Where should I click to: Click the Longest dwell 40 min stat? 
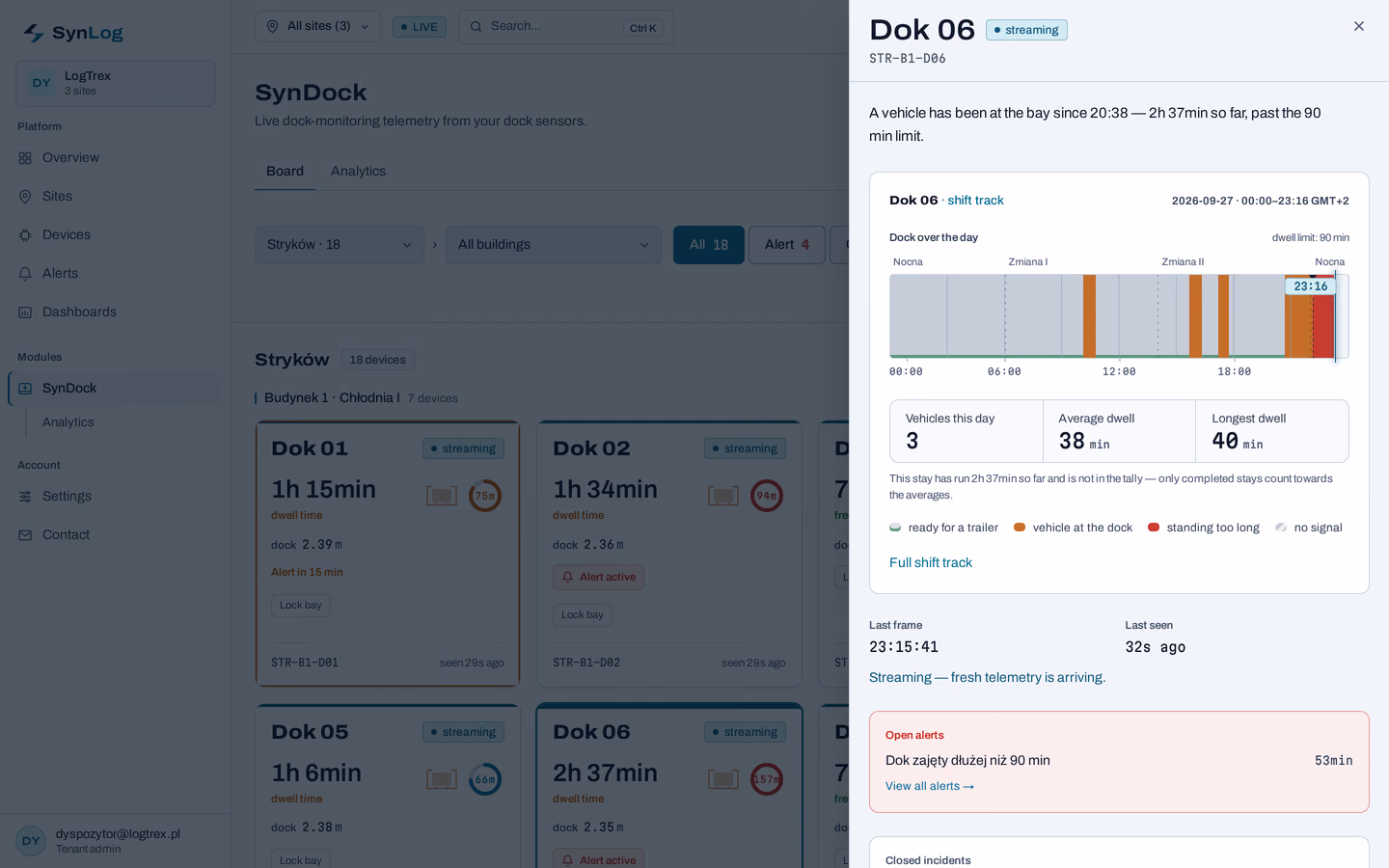[x=1272, y=432]
